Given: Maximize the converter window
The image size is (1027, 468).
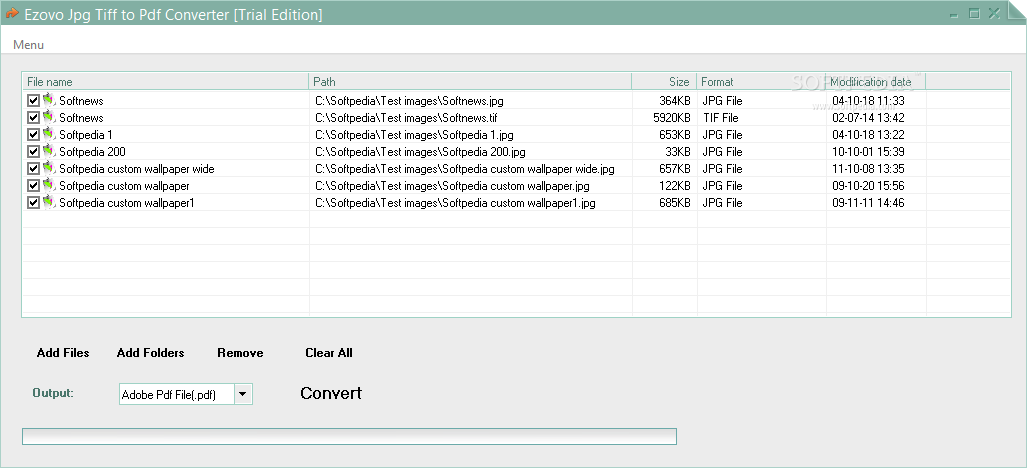Looking at the screenshot, I should click(975, 13).
